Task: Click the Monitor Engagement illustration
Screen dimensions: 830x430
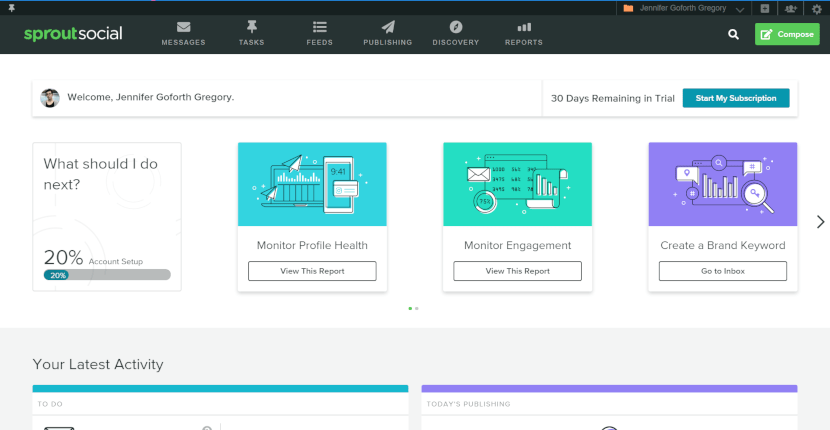Action: [x=518, y=184]
